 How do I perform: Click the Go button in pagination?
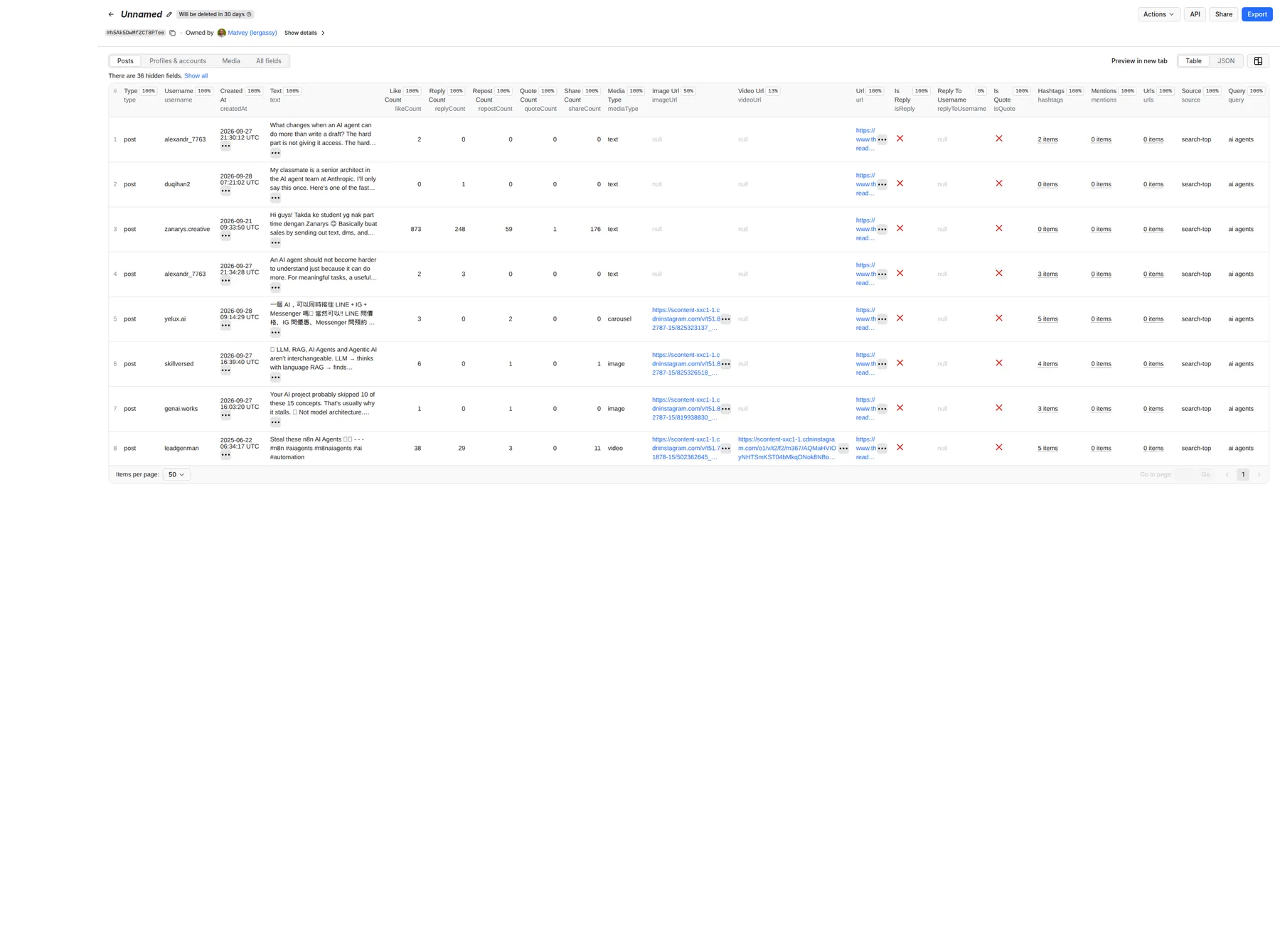(1205, 475)
